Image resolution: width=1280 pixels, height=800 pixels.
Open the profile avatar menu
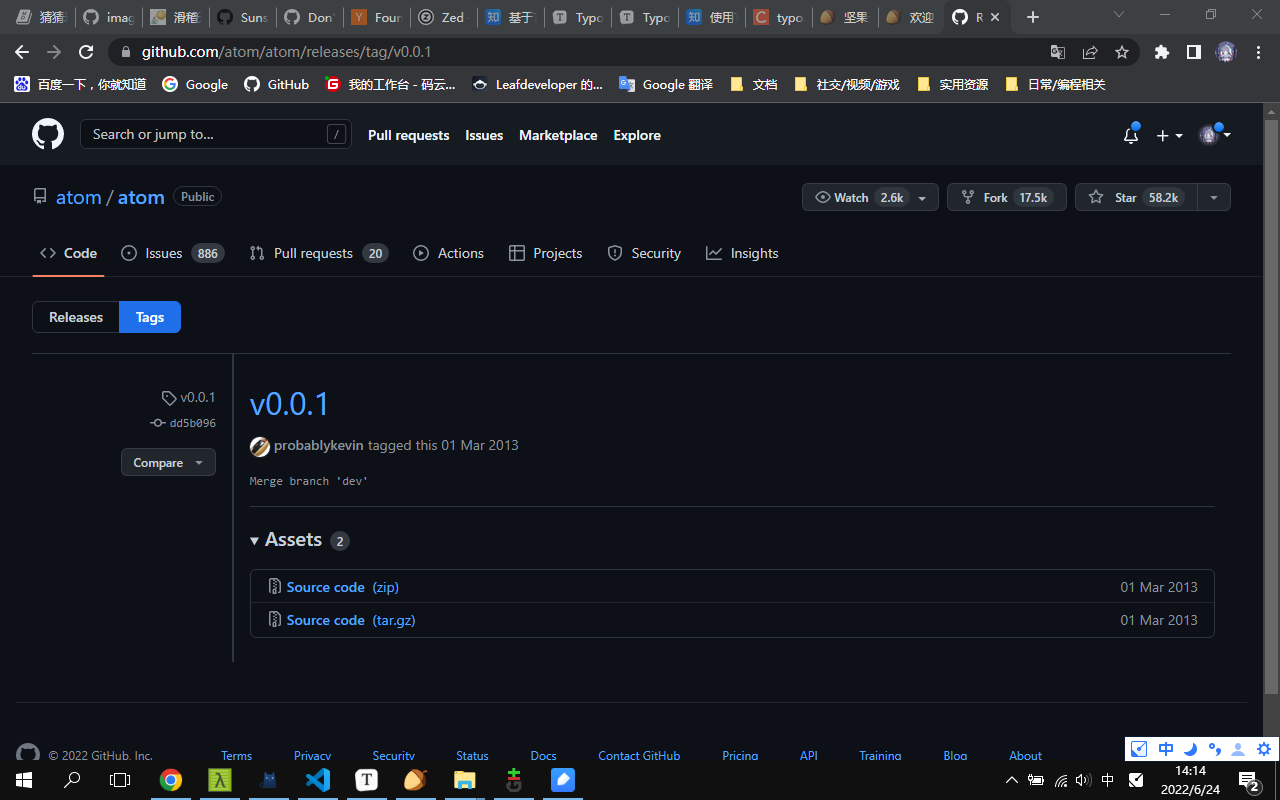[x=1214, y=135]
